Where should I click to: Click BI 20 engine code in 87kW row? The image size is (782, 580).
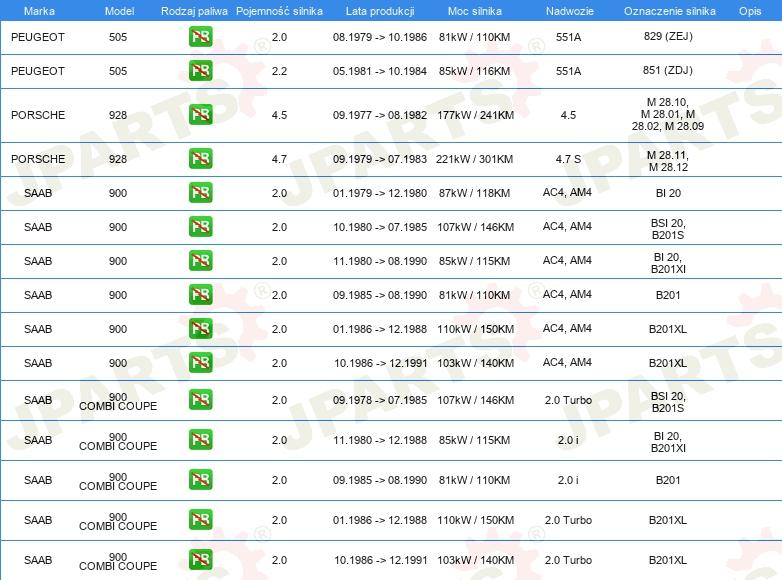point(668,193)
